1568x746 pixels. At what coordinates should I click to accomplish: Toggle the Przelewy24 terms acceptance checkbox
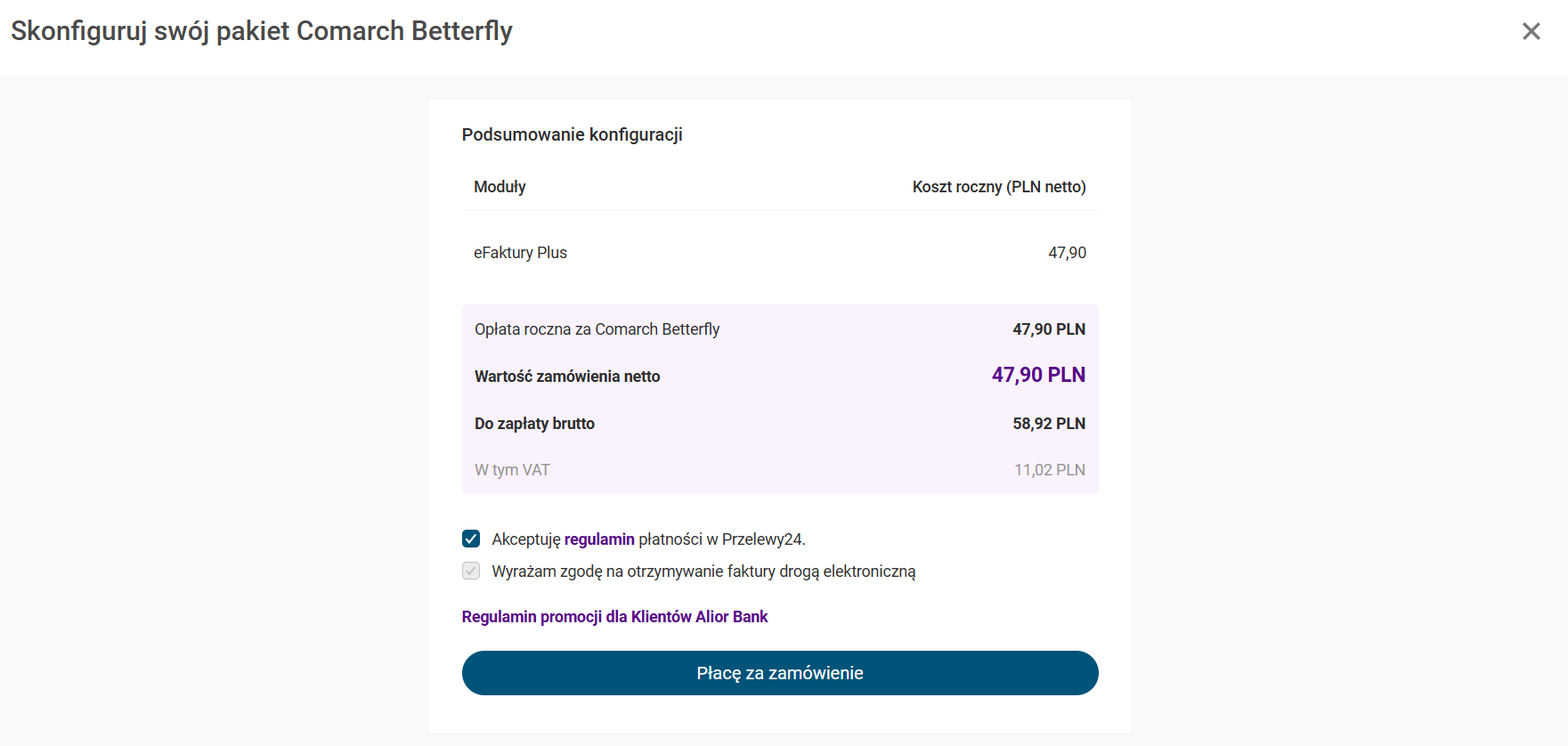click(x=471, y=539)
